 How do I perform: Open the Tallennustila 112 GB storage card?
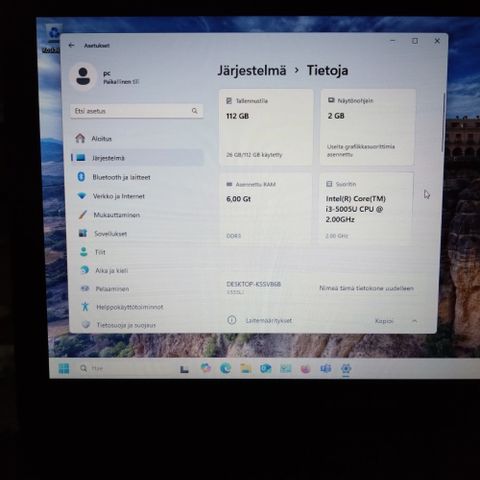click(x=266, y=127)
